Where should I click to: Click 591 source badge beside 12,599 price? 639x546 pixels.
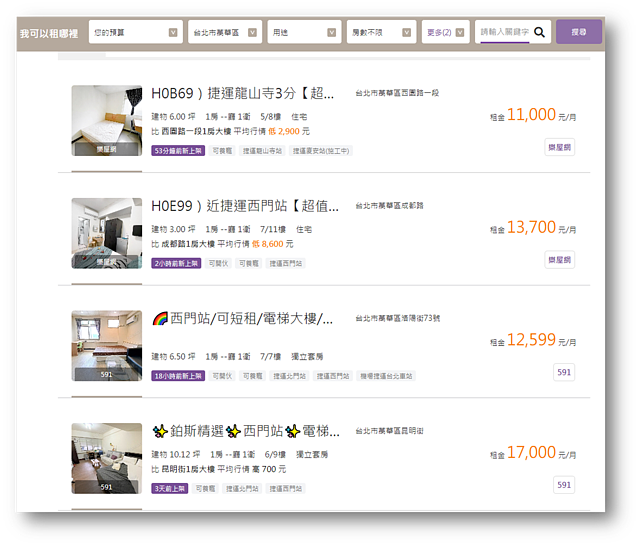pos(564,372)
